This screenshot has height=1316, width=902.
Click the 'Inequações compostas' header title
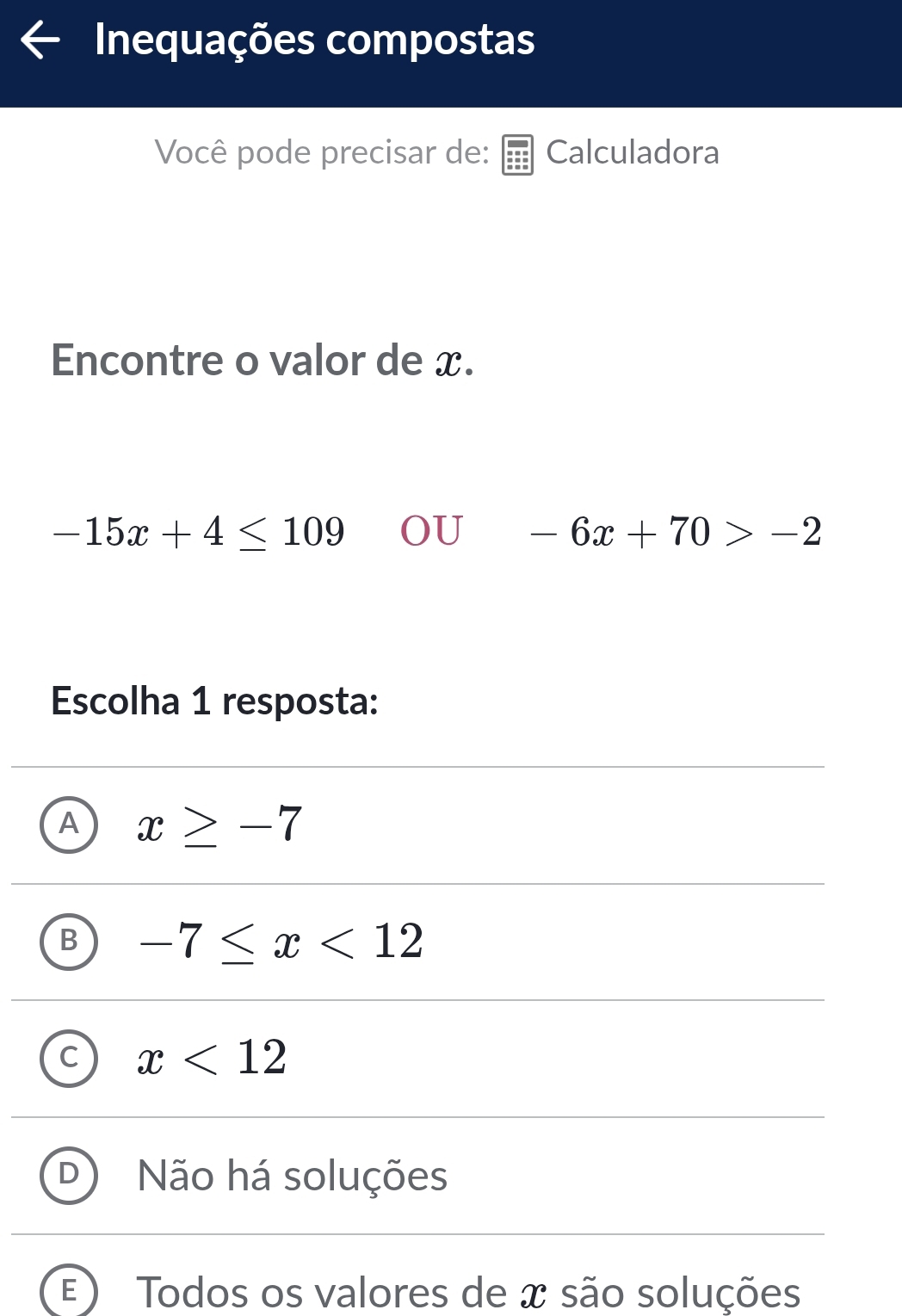pyautogui.click(x=314, y=40)
